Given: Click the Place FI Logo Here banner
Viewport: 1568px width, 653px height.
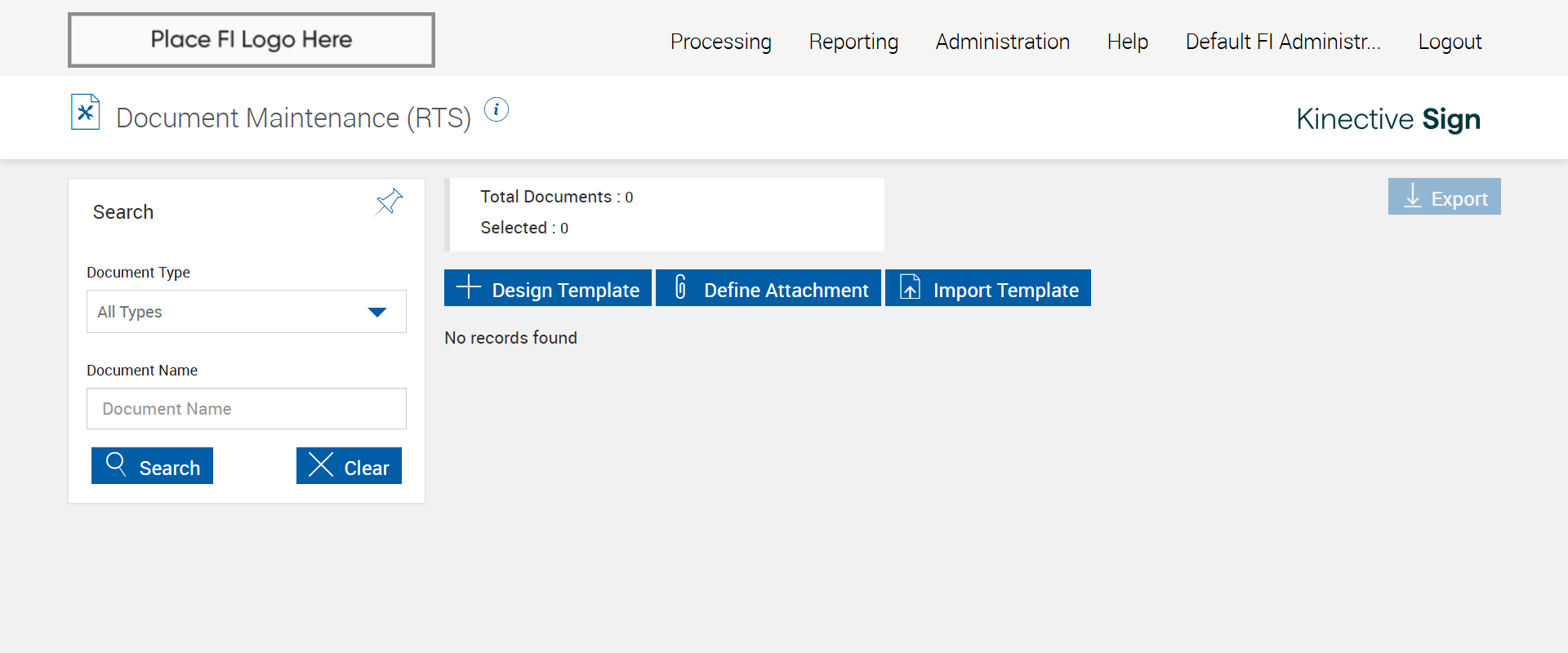Looking at the screenshot, I should click(x=252, y=40).
